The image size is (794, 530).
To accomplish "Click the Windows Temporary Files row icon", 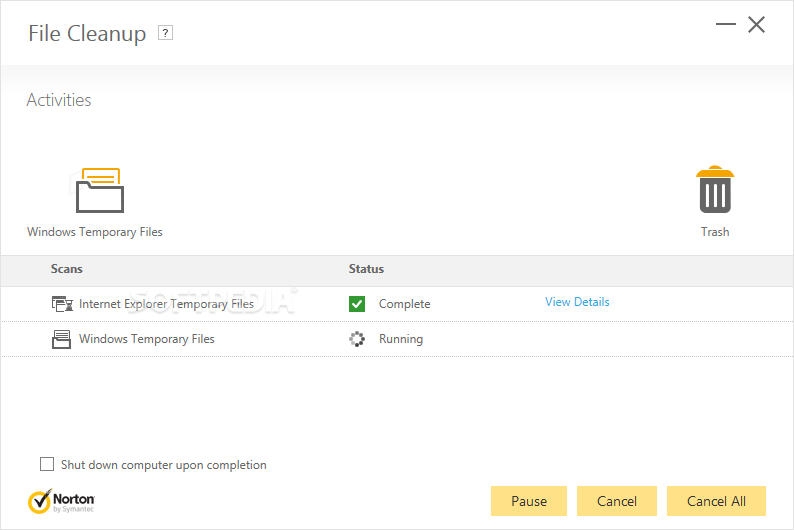I will (61, 339).
